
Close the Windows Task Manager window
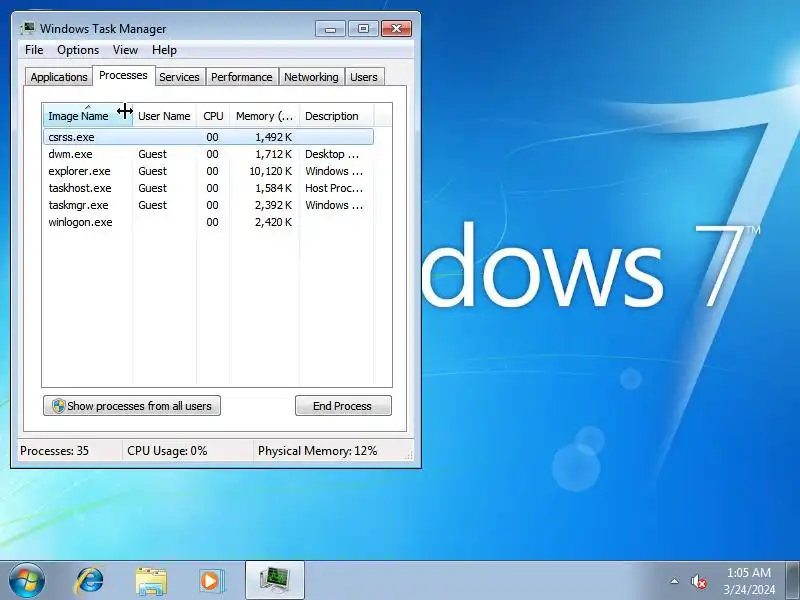click(396, 29)
